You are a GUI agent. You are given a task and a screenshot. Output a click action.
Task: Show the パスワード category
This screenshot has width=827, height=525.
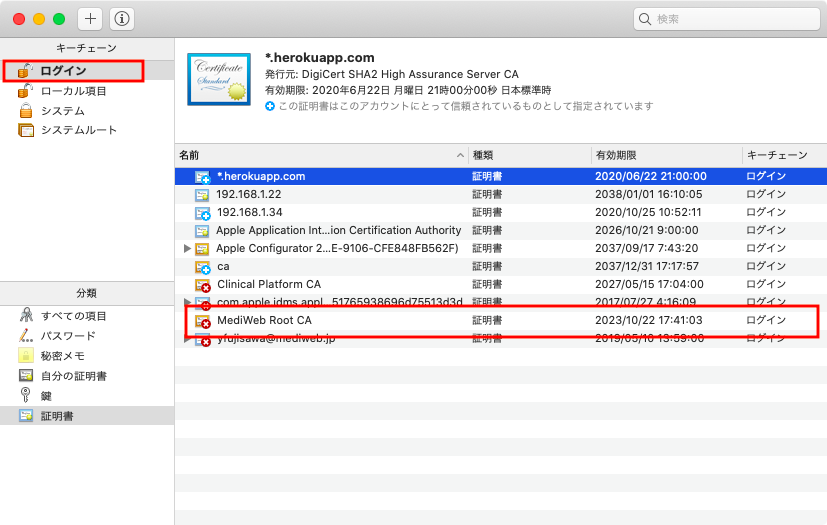click(87, 336)
